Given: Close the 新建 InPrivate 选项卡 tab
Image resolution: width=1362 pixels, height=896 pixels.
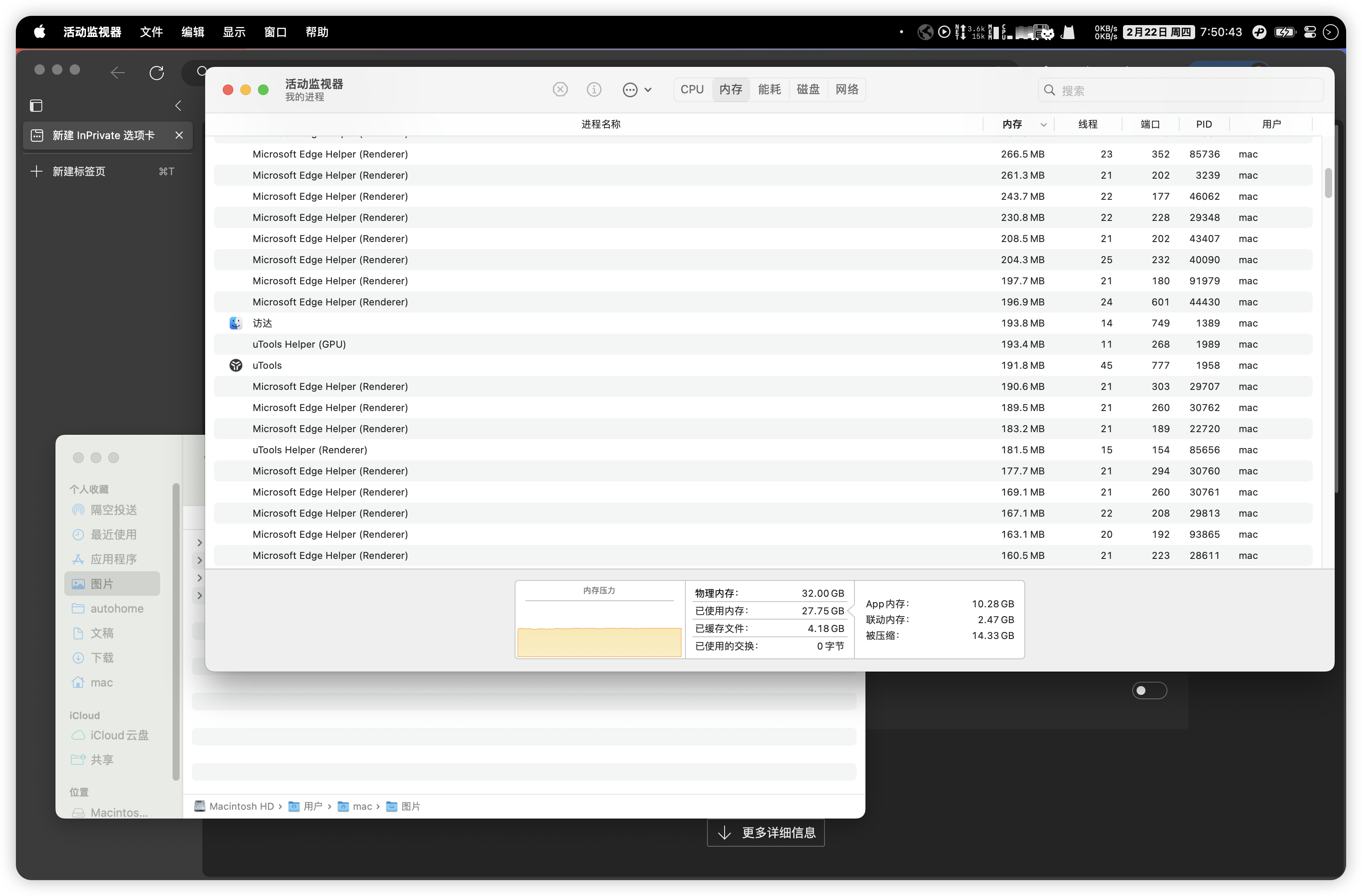Looking at the screenshot, I should click(x=179, y=135).
